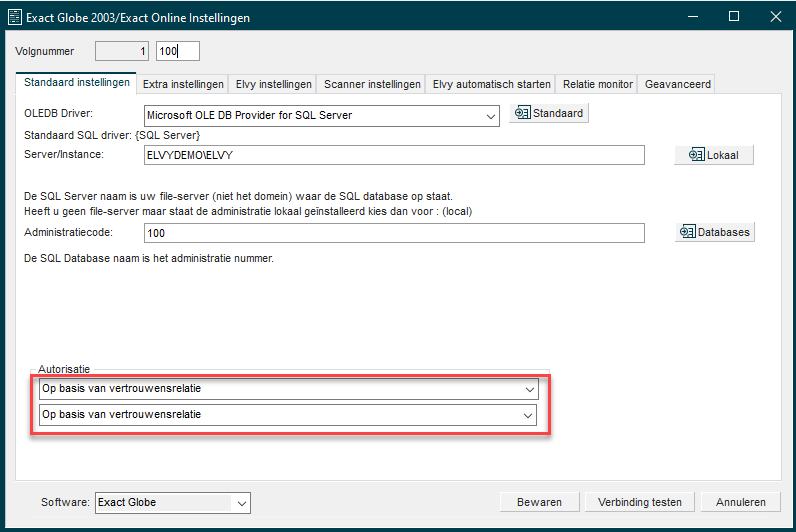Open the Geavanceerd tab
The height and width of the screenshot is (532, 796).
tap(678, 84)
